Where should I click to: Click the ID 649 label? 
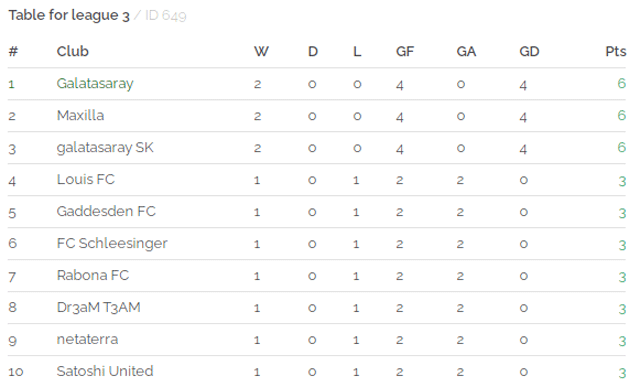click(166, 16)
